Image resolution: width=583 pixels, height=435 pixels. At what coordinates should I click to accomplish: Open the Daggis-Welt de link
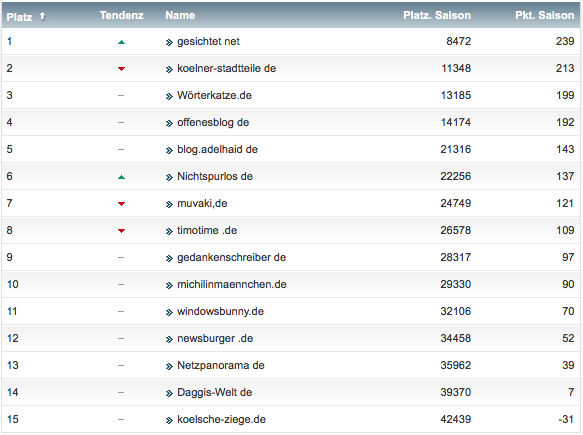215,392
